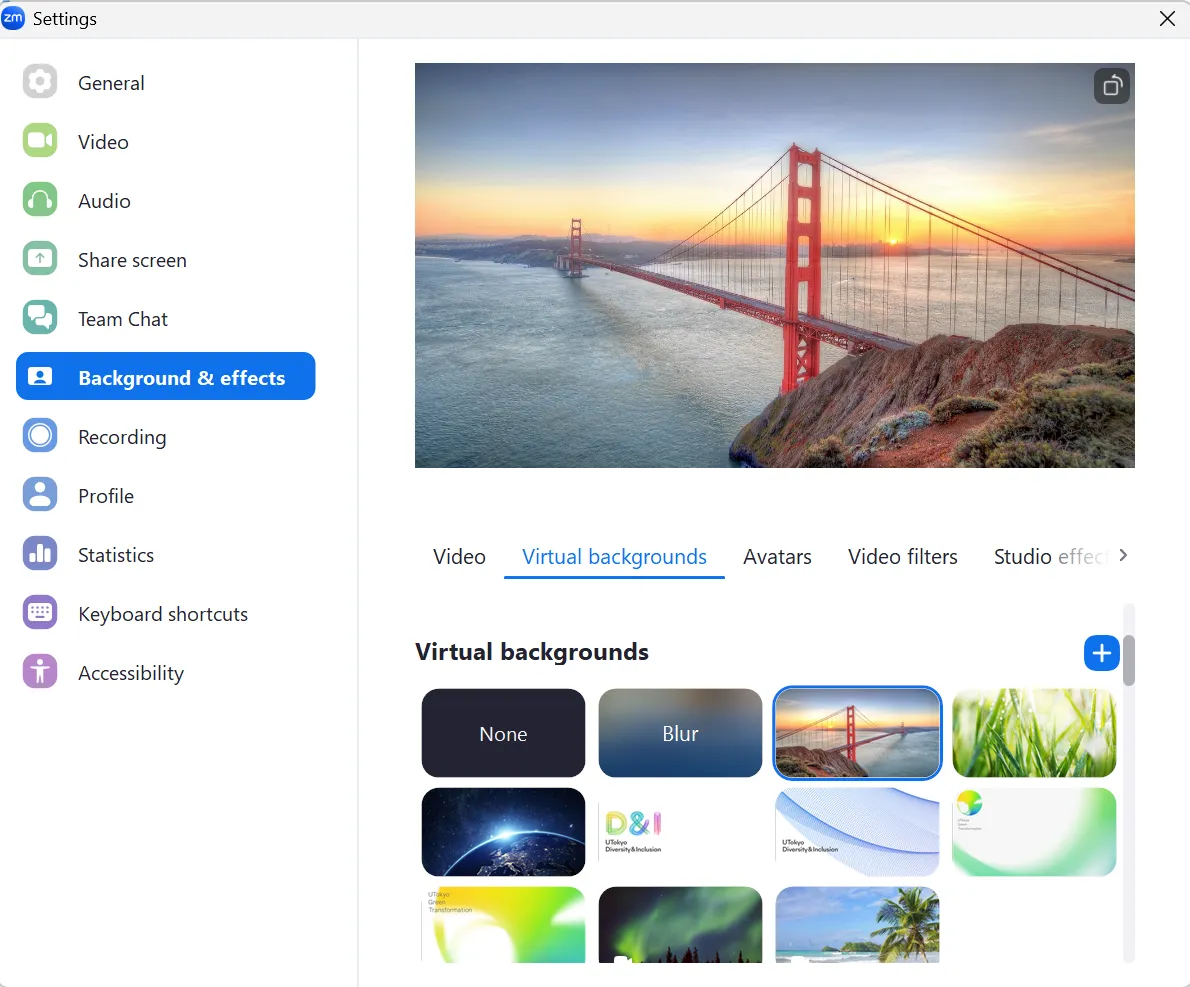Expand more tabs with the right chevron

pyautogui.click(x=1123, y=556)
